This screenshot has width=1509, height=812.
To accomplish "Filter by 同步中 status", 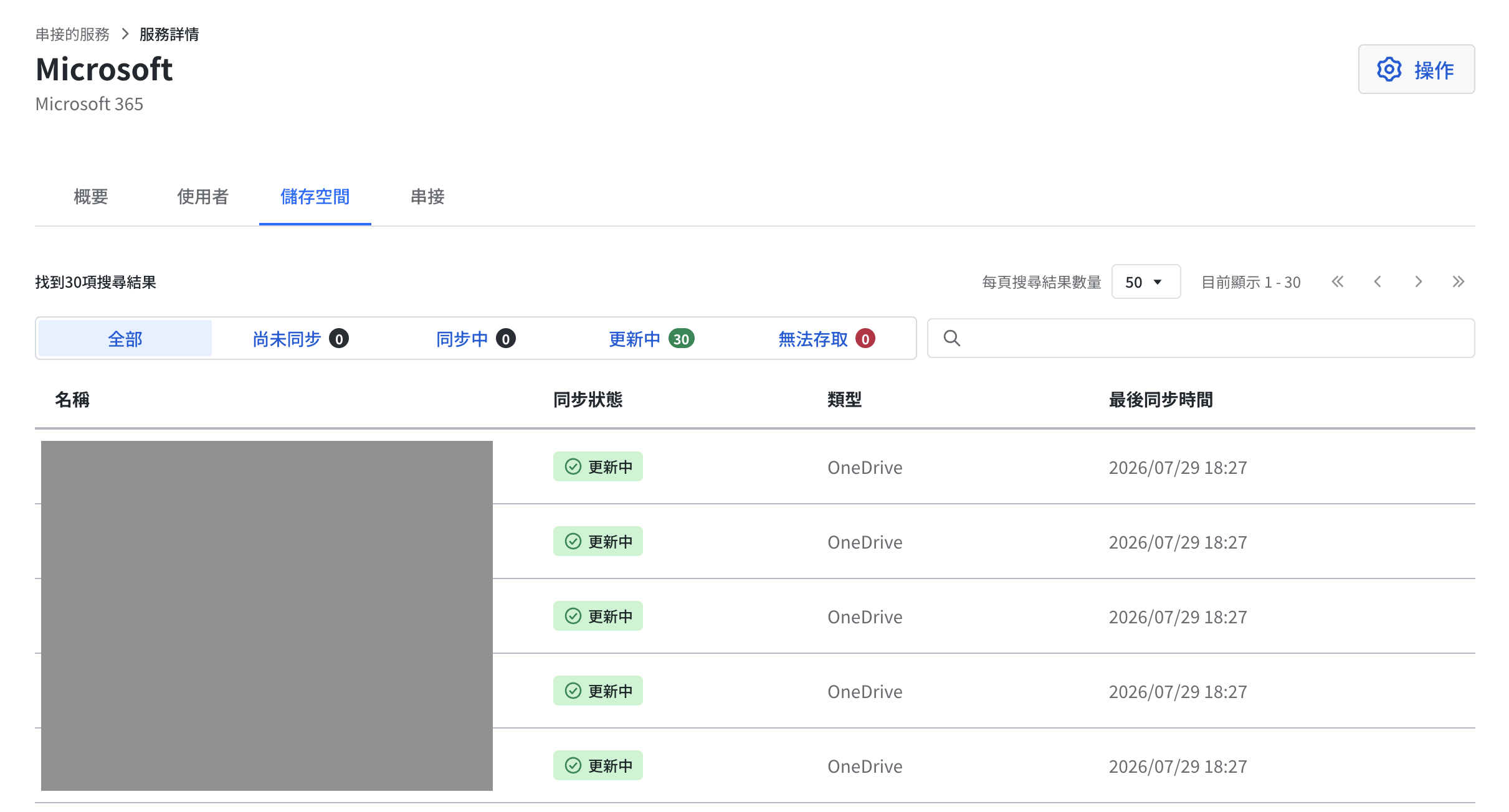I will coord(475,339).
